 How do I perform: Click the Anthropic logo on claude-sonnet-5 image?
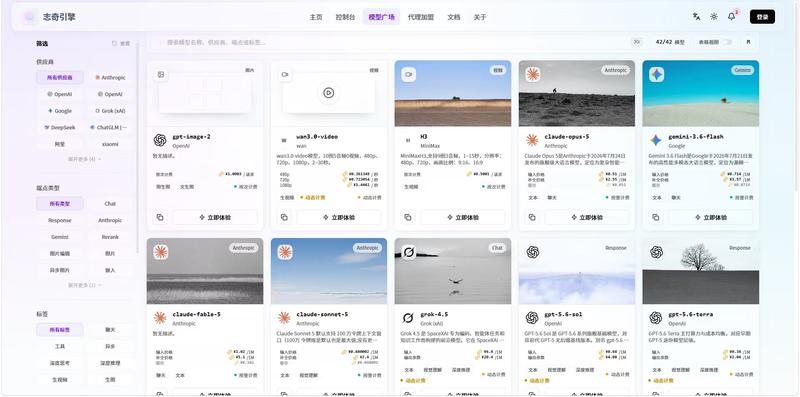click(x=285, y=252)
